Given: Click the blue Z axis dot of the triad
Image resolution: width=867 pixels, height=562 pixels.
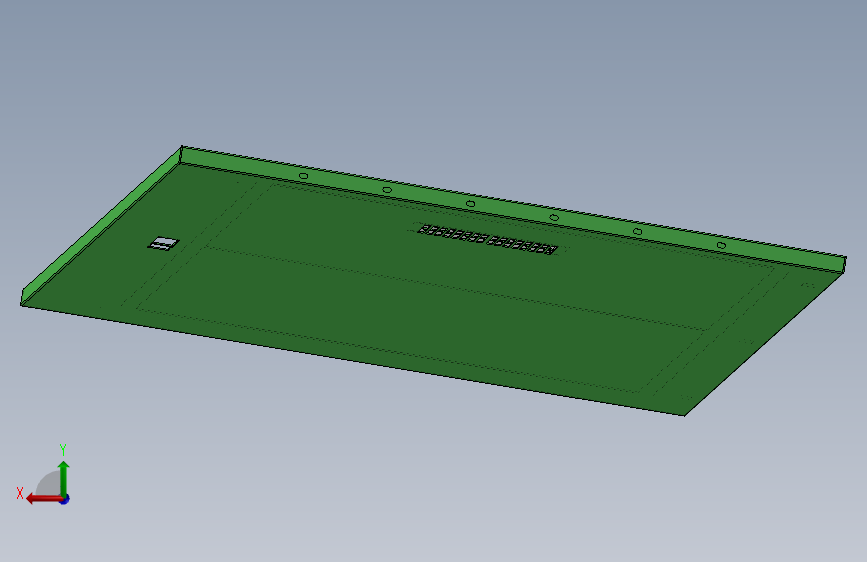Looking at the screenshot, I should click(x=65, y=499).
